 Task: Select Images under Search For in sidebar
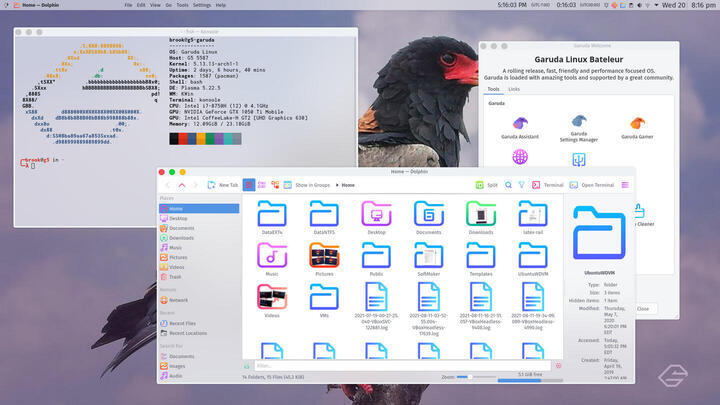199,366
